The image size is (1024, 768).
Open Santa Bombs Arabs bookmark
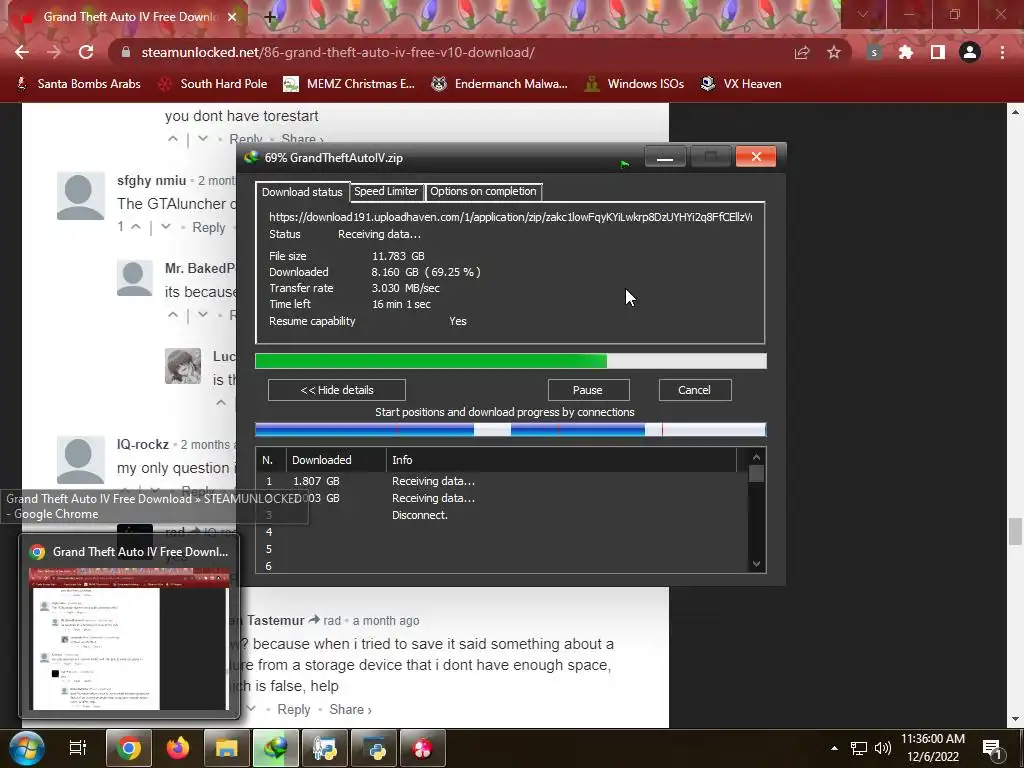pos(78,84)
